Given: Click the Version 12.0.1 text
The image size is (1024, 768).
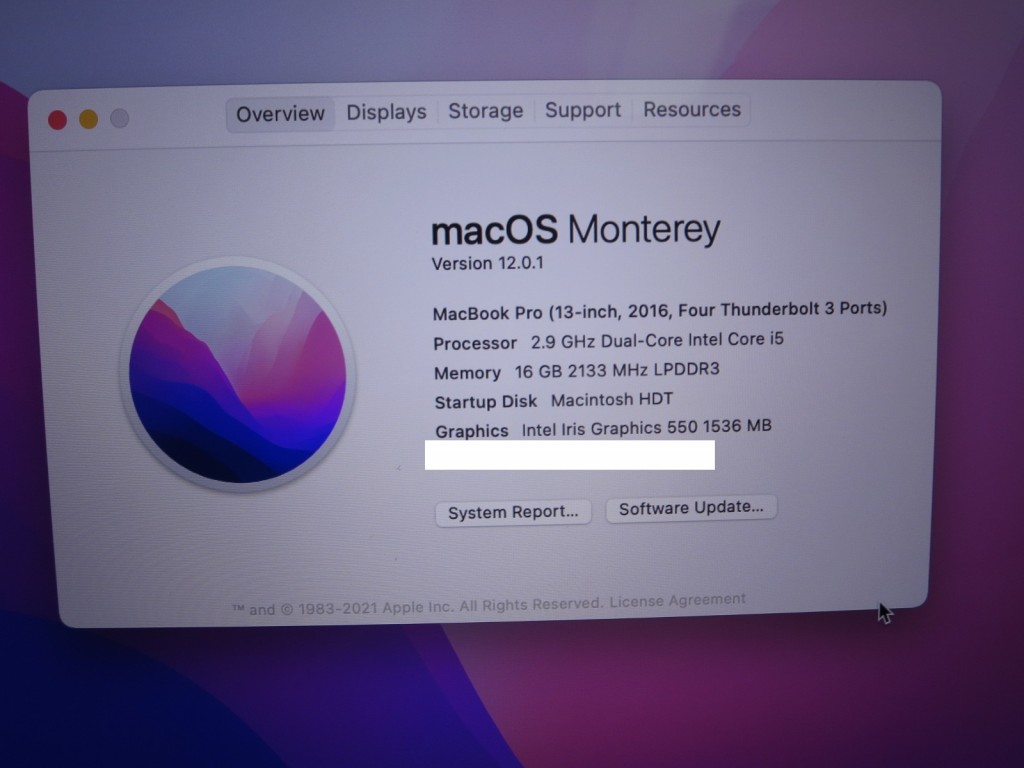Looking at the screenshot, I should coord(487,264).
